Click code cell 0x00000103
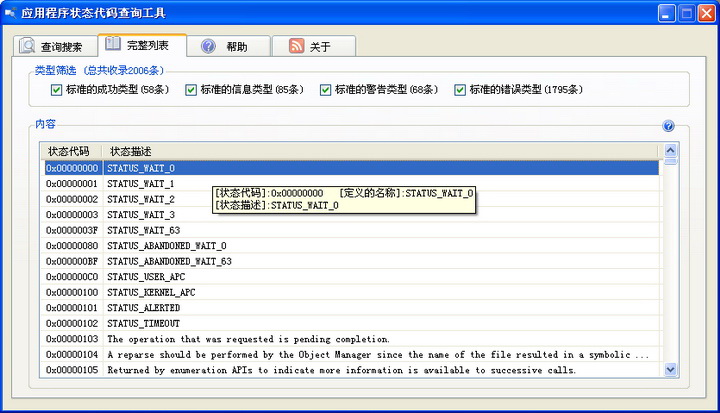 pyautogui.click(x=72, y=339)
